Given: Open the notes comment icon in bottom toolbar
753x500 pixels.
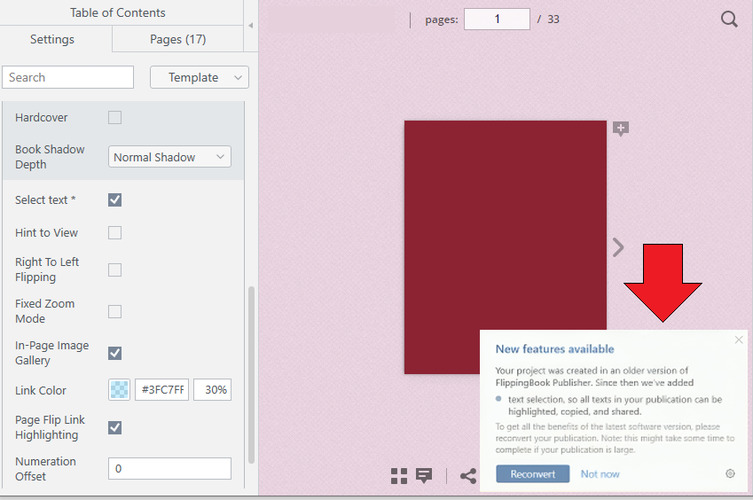Looking at the screenshot, I should (x=424, y=476).
